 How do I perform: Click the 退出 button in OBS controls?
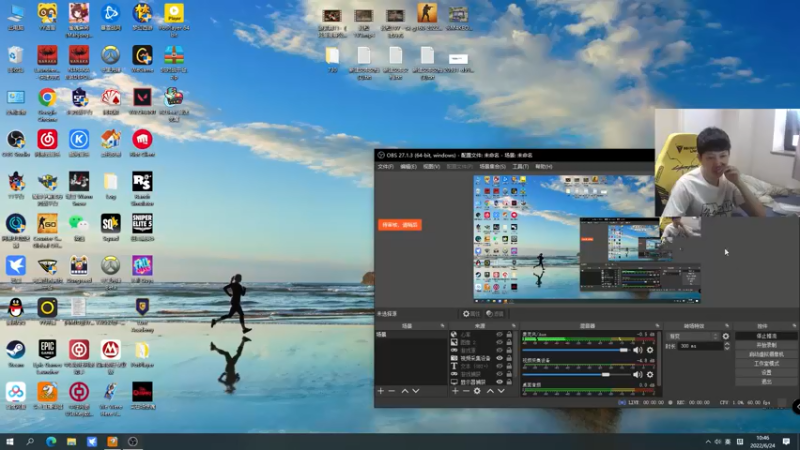pyautogui.click(x=766, y=382)
